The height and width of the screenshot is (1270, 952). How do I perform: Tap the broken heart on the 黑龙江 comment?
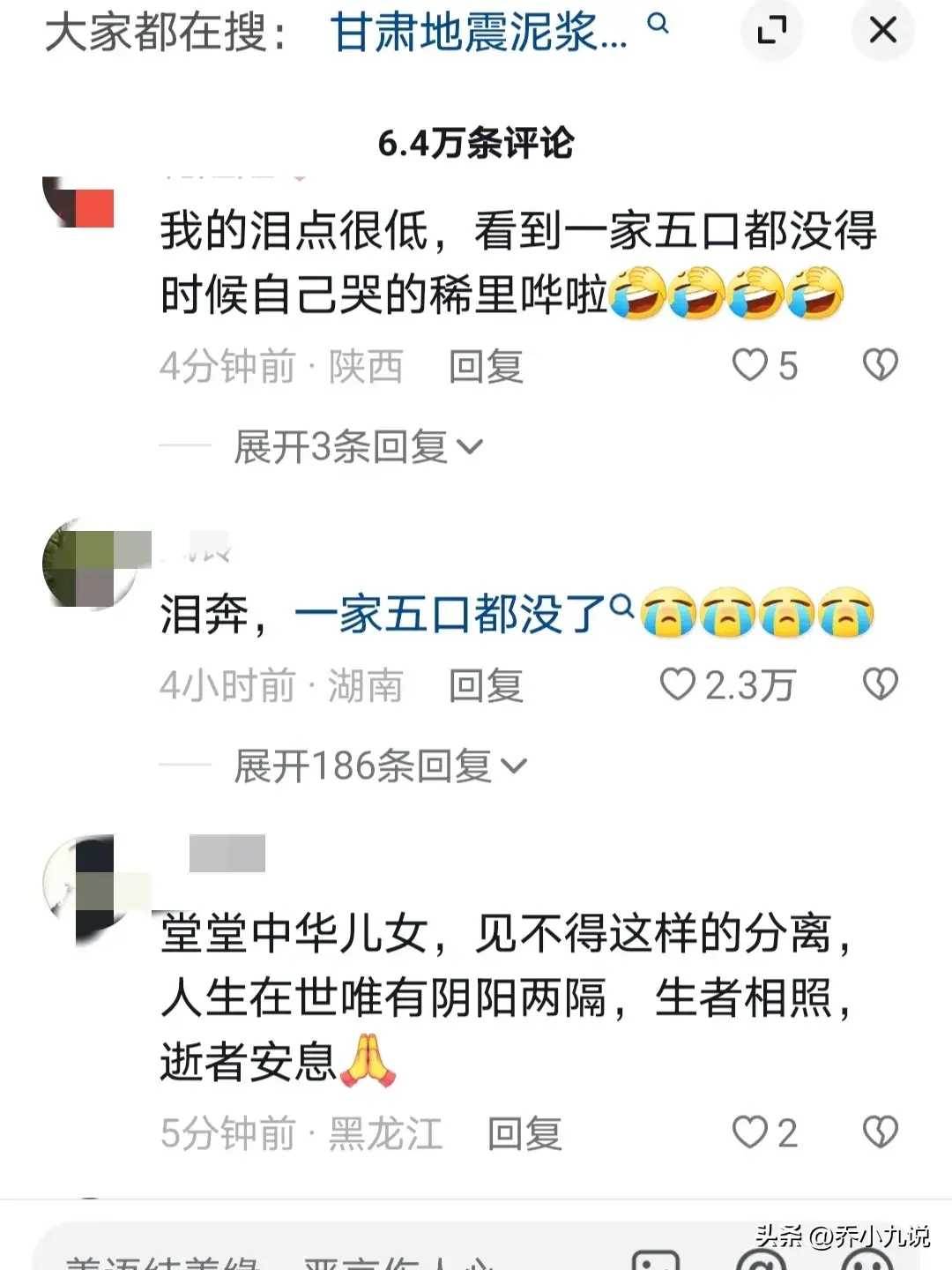tap(880, 1132)
